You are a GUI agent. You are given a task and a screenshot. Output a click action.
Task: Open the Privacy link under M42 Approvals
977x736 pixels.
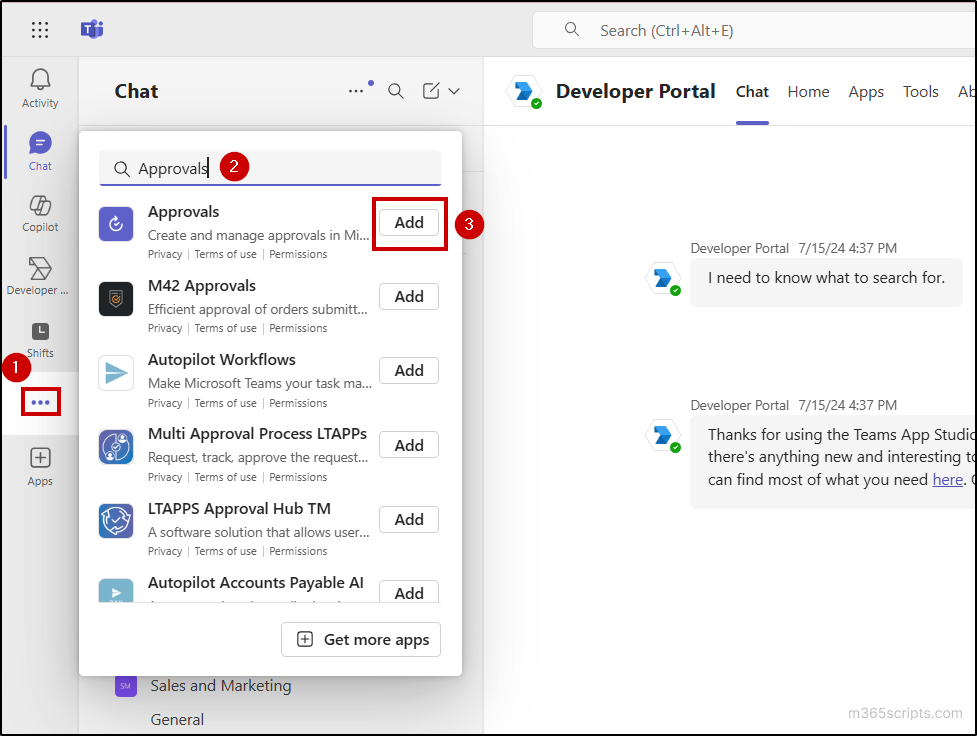[164, 328]
